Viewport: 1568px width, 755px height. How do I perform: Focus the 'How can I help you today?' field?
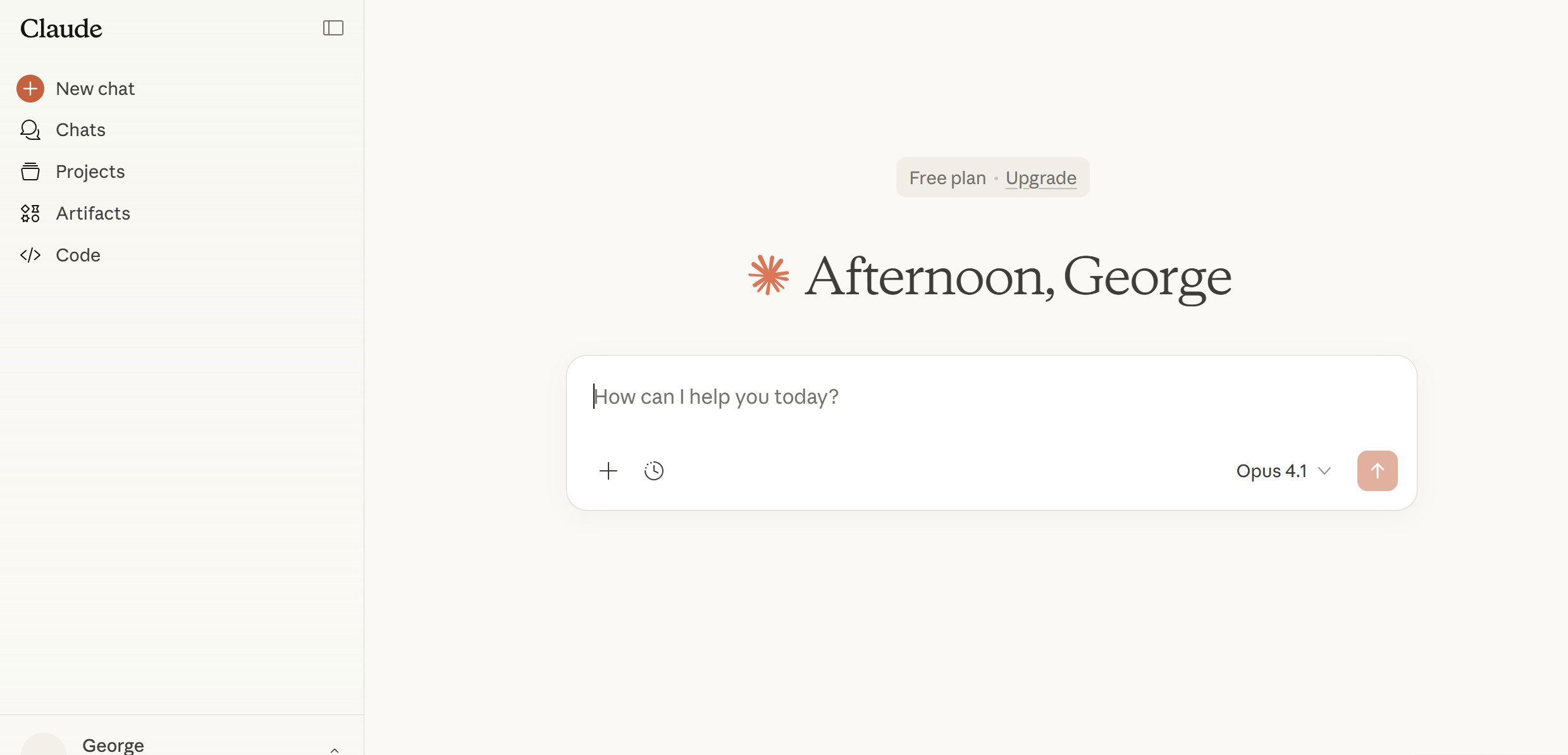pos(949,397)
